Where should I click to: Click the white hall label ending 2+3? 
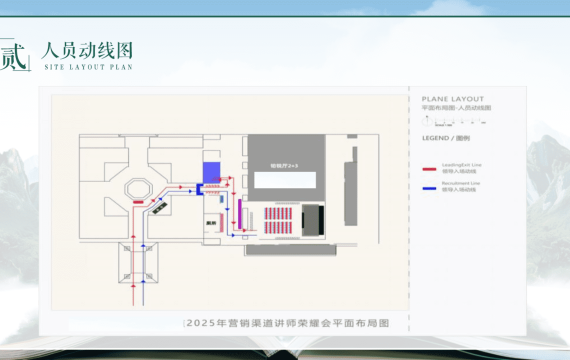pyautogui.click(x=284, y=166)
